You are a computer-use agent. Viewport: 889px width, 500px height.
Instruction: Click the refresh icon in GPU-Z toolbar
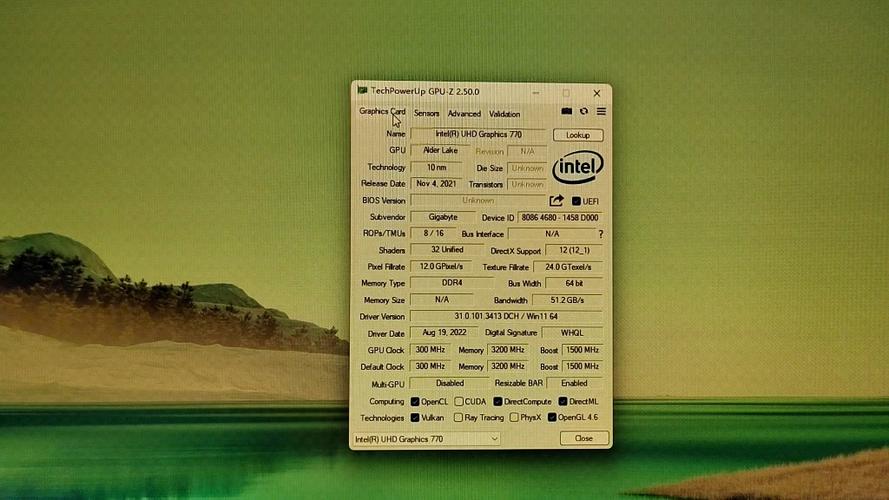(x=584, y=112)
